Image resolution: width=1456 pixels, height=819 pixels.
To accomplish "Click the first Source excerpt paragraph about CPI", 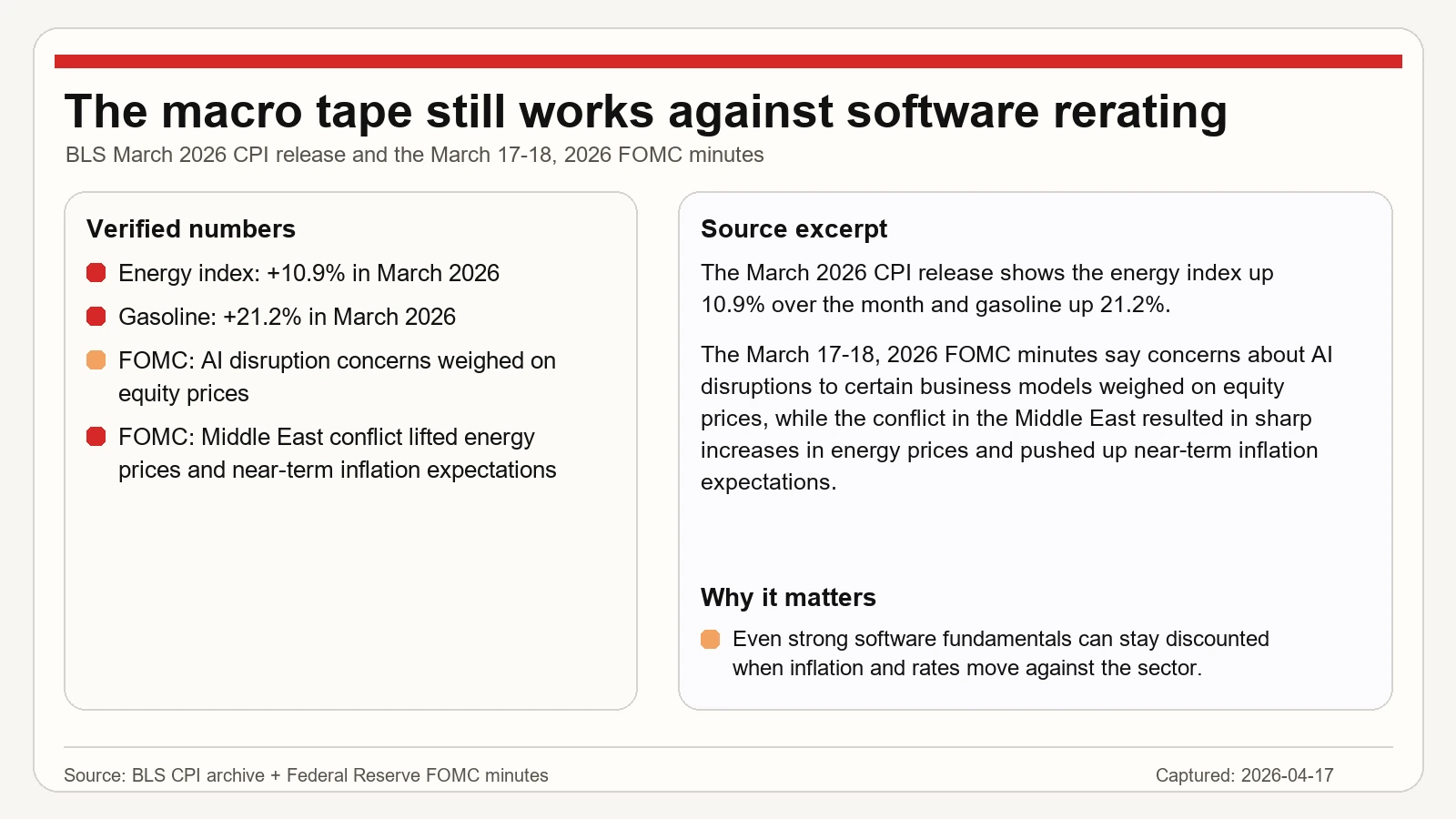I will tap(986, 288).
